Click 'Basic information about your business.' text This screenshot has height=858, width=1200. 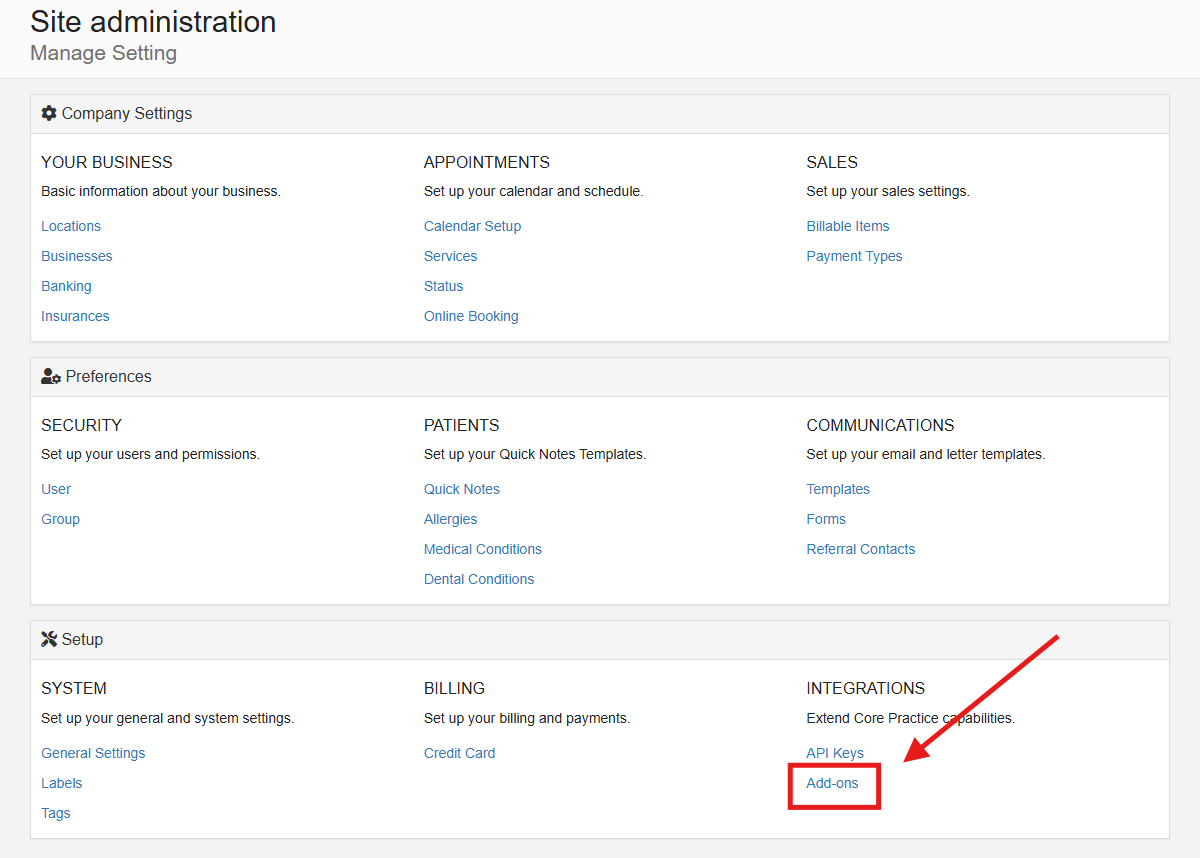161,191
